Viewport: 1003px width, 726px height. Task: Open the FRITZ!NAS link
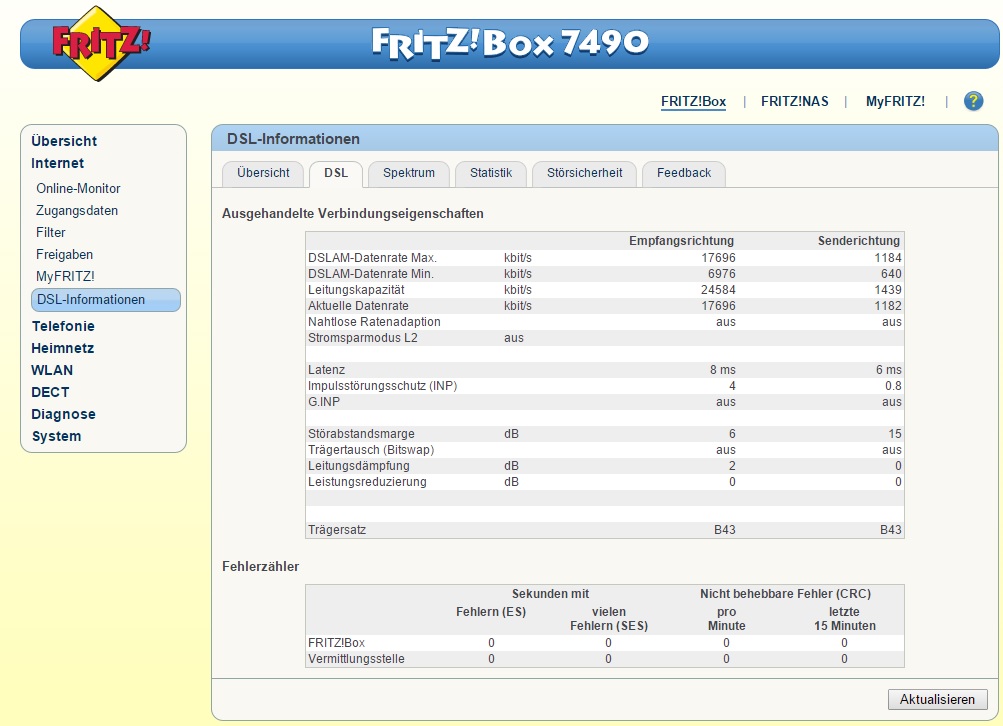[x=794, y=101]
